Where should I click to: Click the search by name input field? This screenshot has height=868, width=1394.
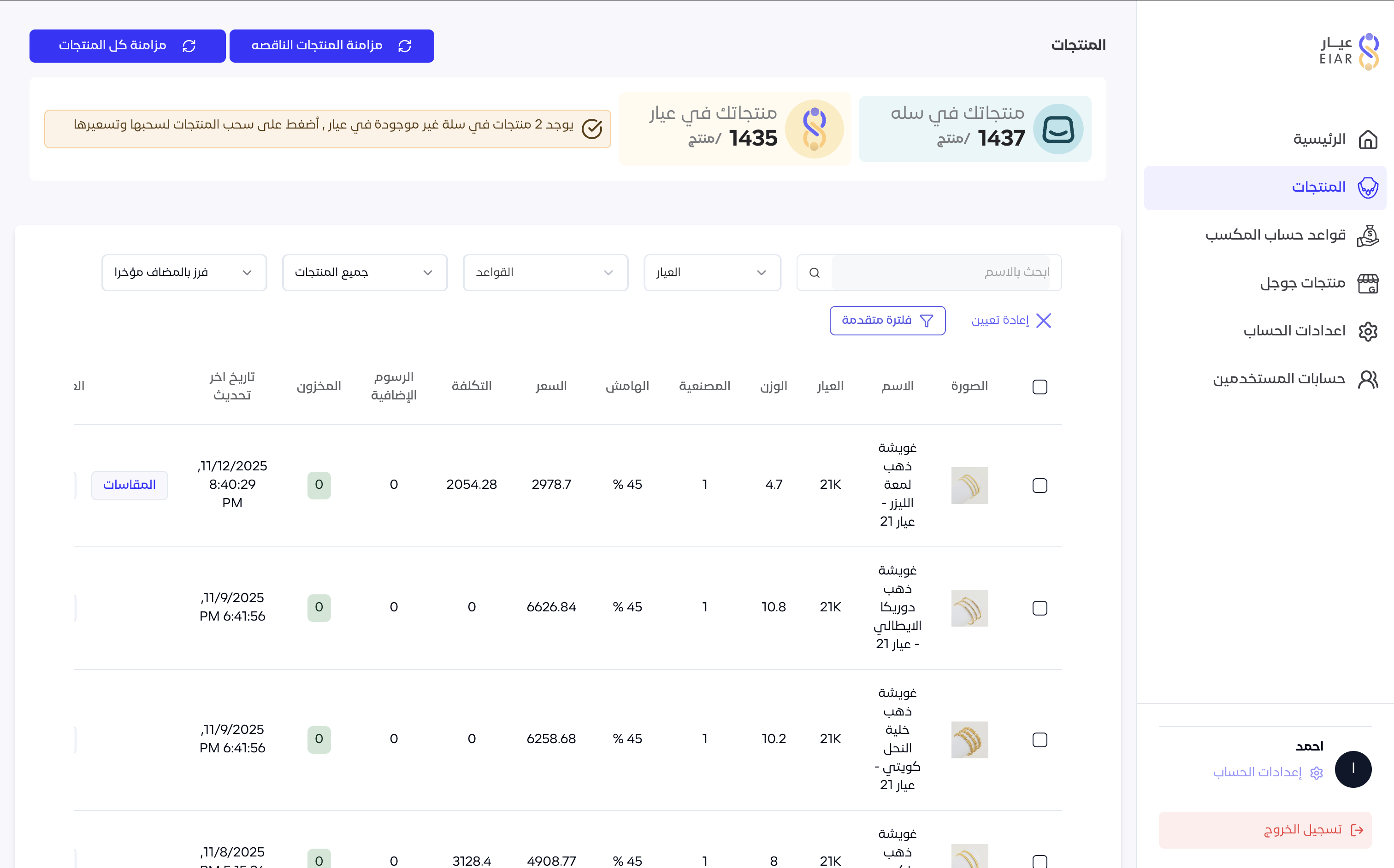click(x=940, y=273)
